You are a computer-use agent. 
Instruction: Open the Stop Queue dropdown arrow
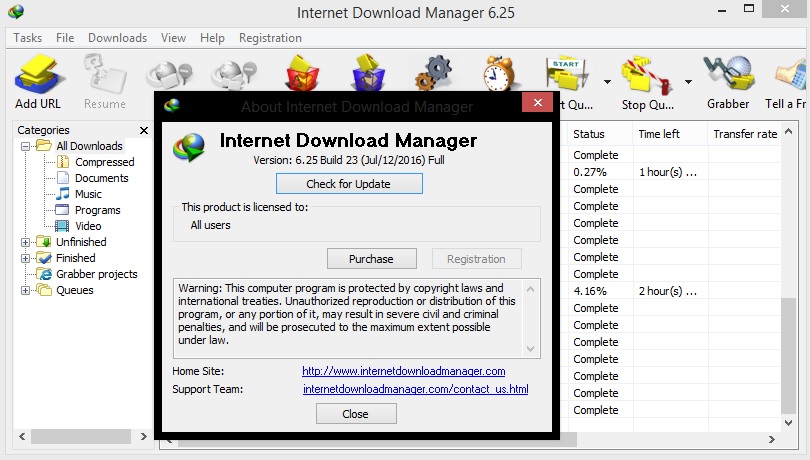(689, 81)
